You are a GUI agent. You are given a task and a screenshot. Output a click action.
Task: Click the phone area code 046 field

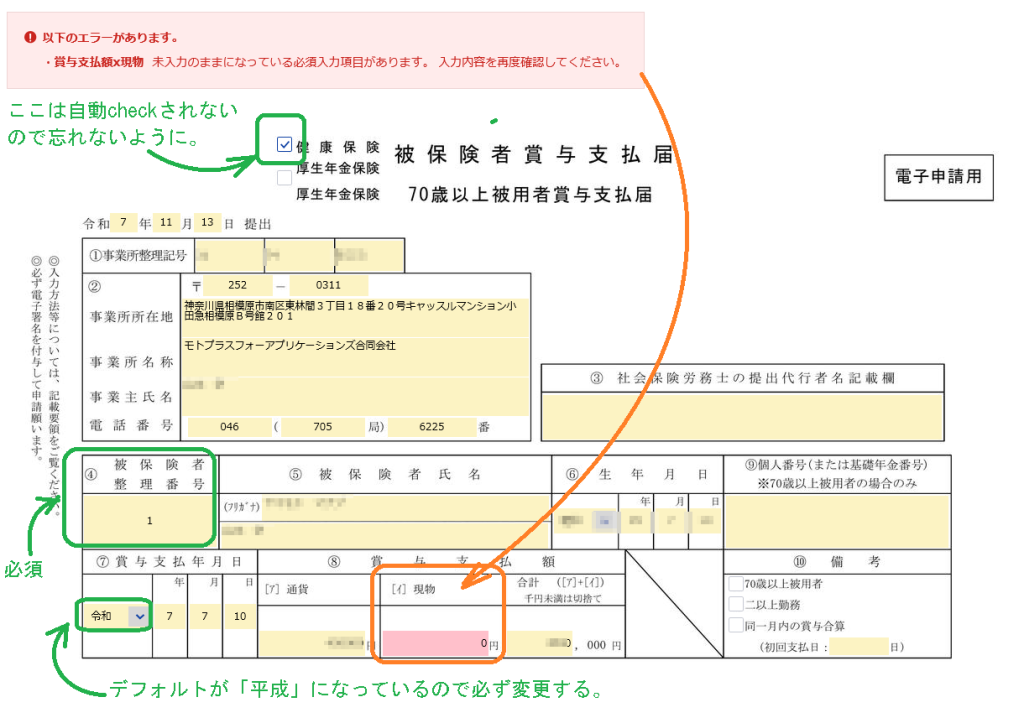230,427
